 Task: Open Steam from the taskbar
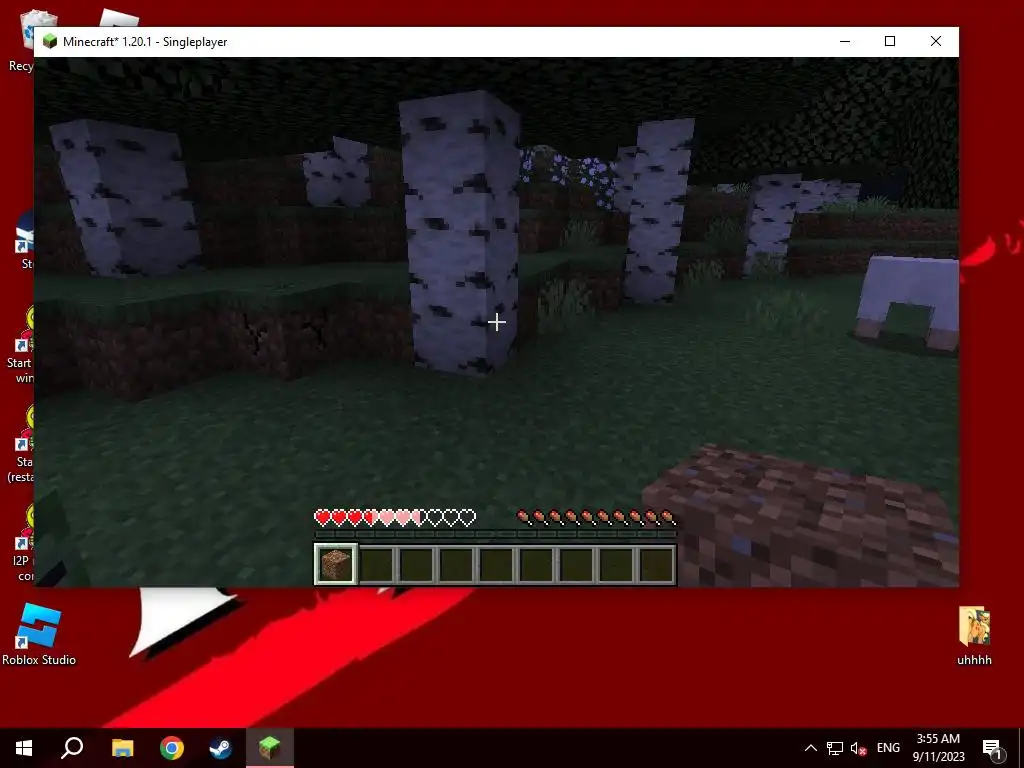221,748
